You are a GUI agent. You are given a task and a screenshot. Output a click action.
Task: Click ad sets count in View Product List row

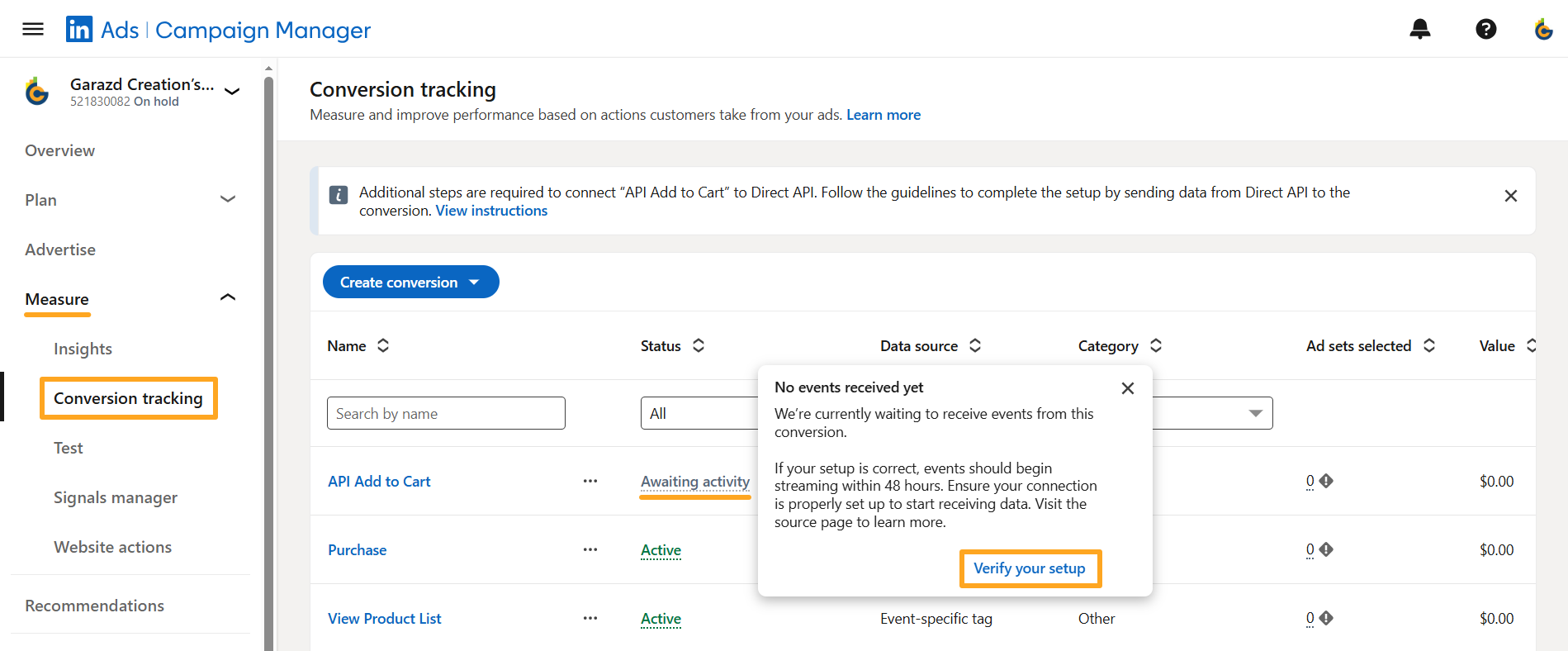click(1310, 618)
